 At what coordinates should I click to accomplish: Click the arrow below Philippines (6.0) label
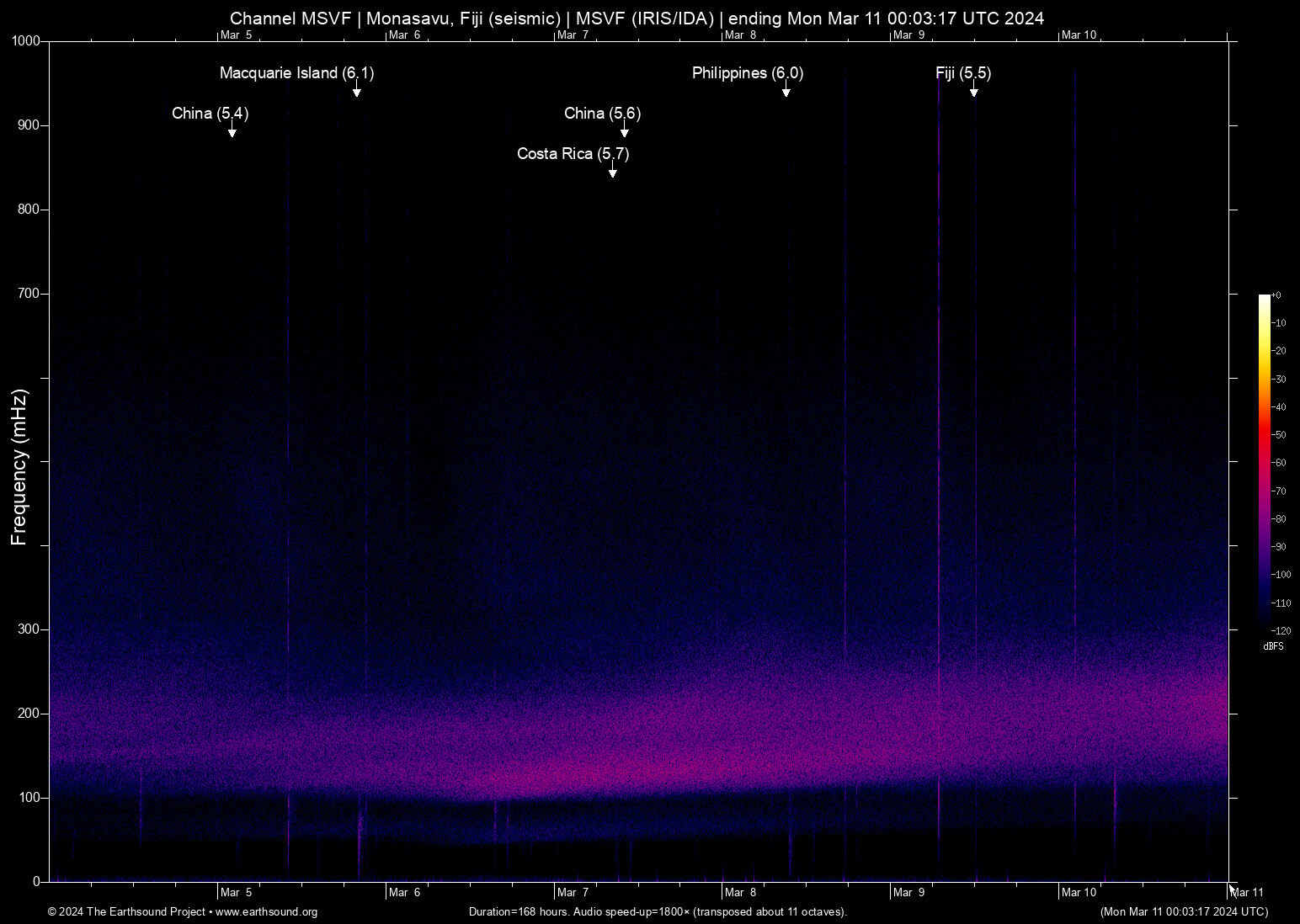[786, 91]
